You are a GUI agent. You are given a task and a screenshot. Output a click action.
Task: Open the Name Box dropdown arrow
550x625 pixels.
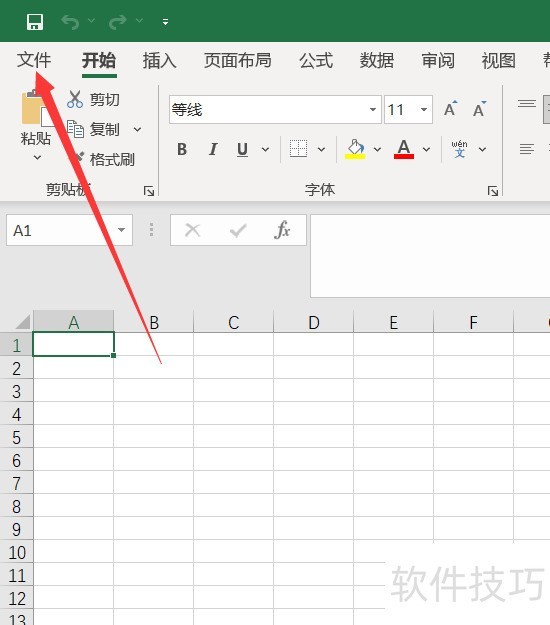pyautogui.click(x=122, y=230)
